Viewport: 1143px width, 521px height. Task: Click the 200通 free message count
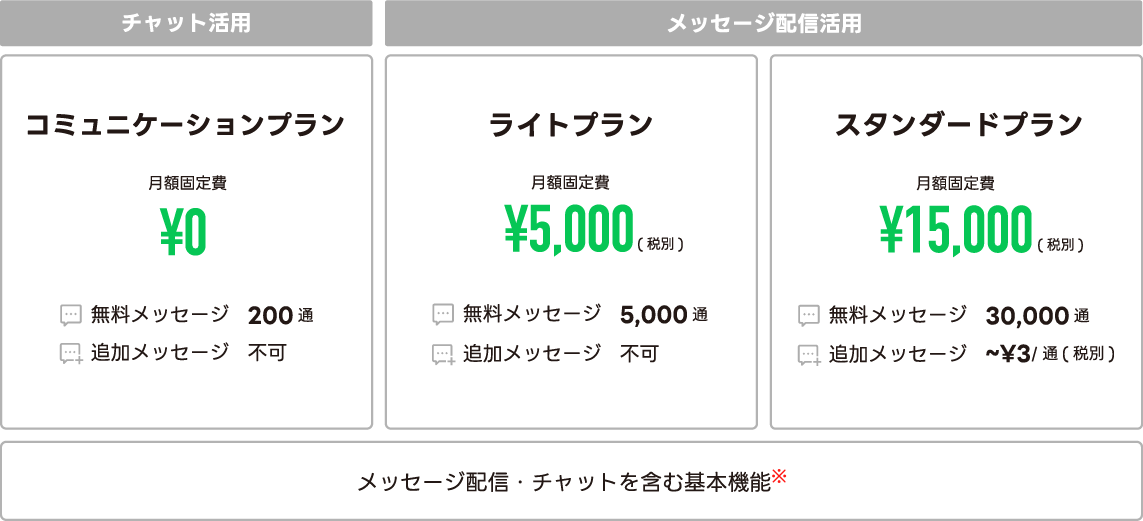(280, 316)
